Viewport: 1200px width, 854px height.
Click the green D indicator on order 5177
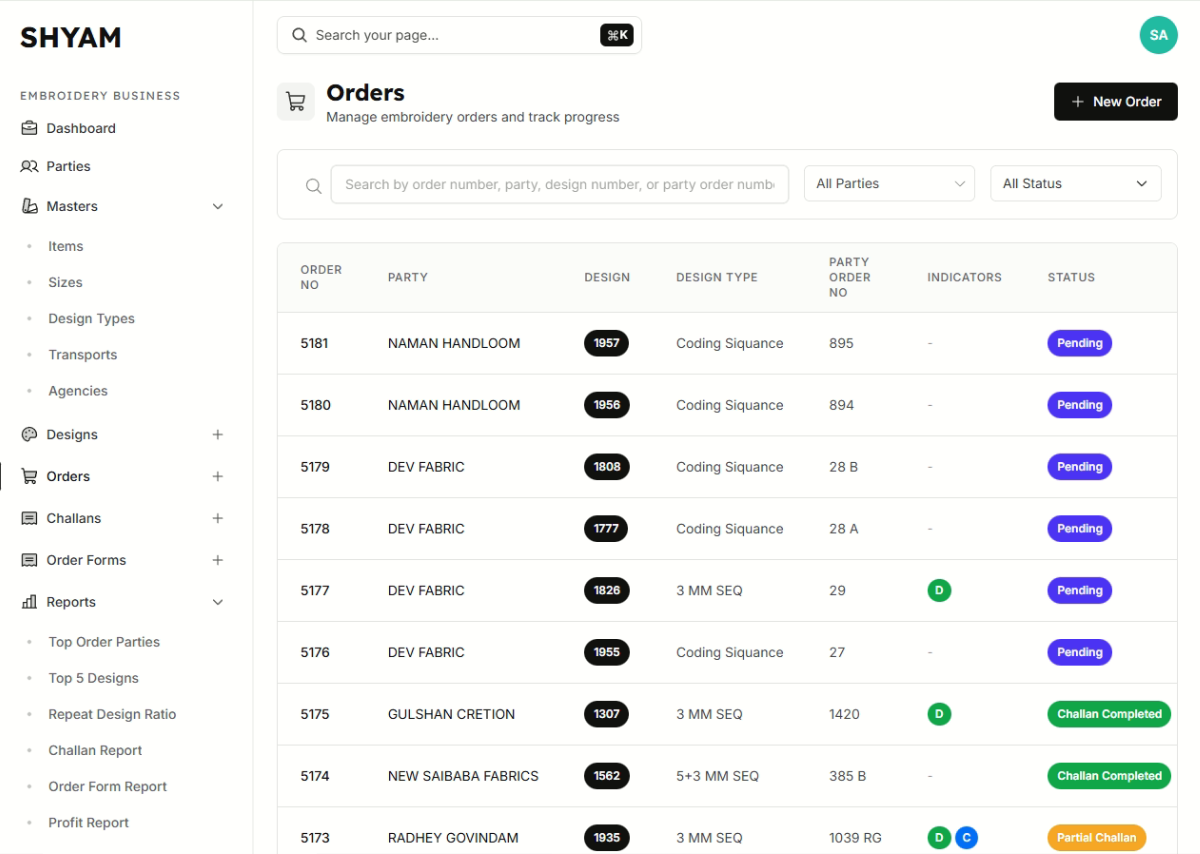pos(939,590)
